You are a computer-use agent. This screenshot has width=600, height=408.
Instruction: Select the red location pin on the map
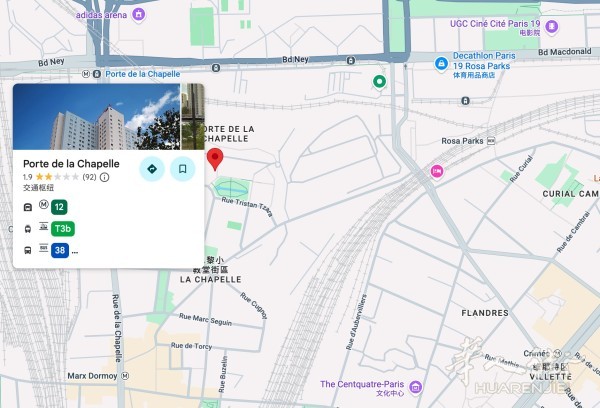point(215,159)
